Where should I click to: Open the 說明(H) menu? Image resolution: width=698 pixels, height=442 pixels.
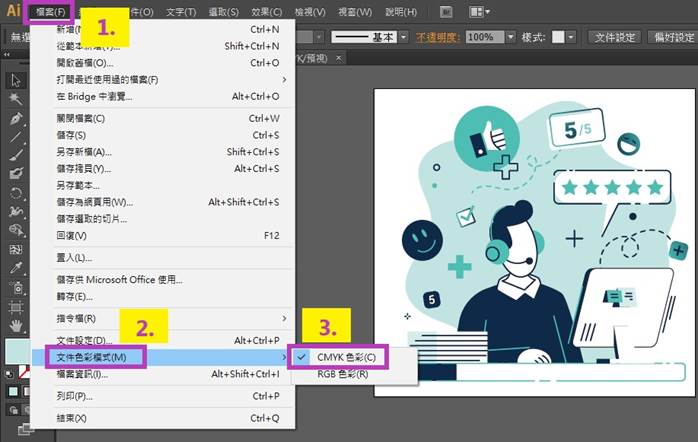(x=401, y=12)
